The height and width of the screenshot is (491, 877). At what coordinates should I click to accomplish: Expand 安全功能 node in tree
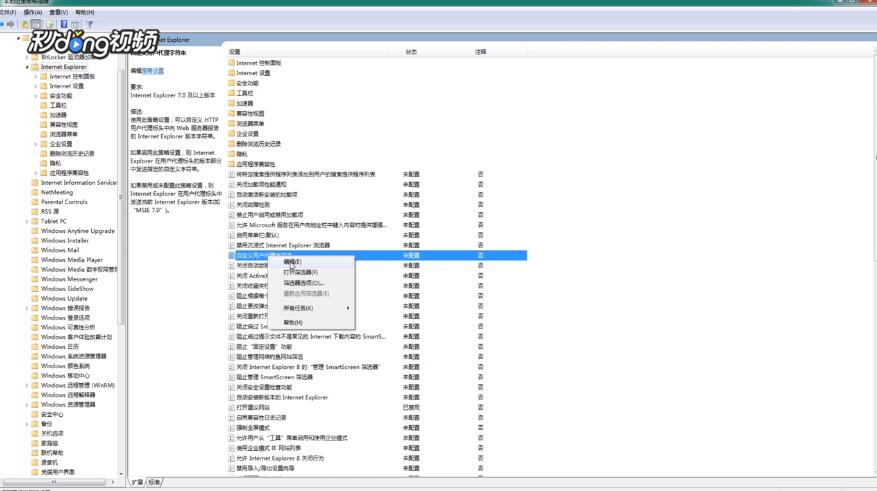(36, 96)
